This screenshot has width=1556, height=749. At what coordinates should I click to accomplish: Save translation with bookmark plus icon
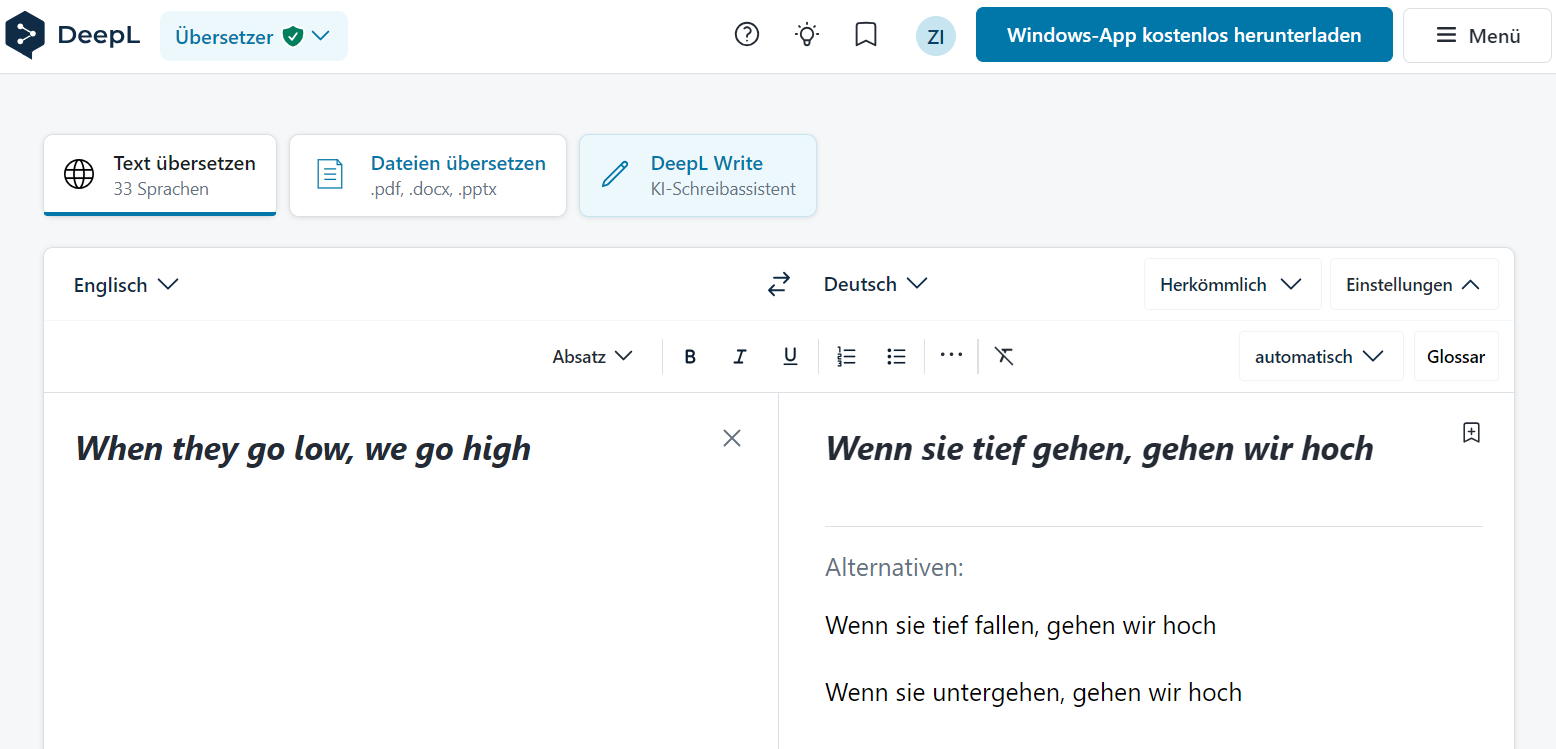coord(1471,433)
